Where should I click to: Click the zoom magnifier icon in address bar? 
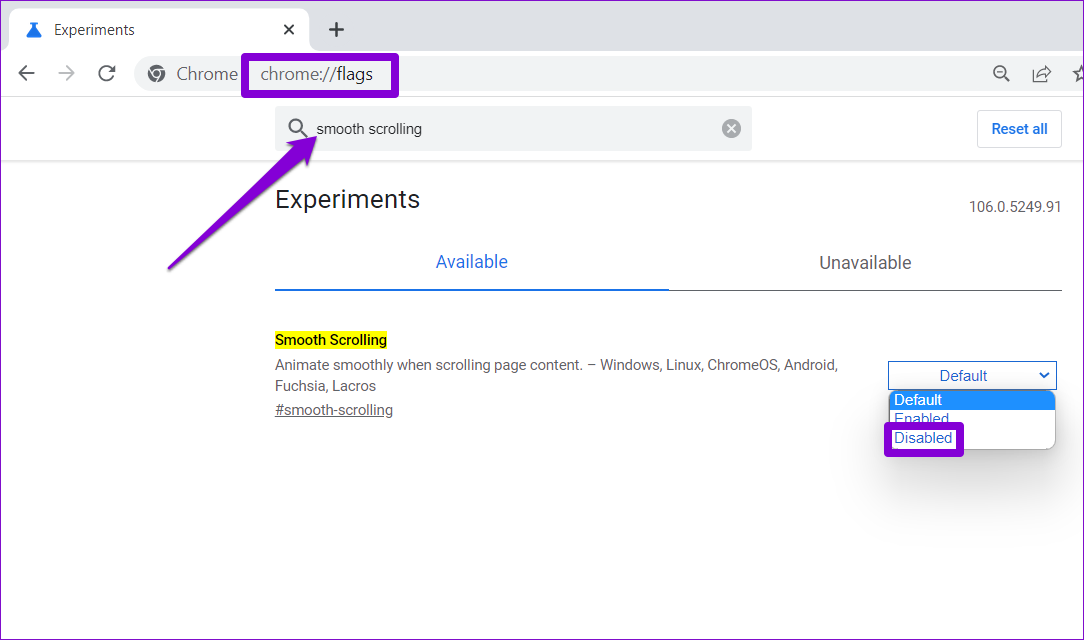point(1001,73)
